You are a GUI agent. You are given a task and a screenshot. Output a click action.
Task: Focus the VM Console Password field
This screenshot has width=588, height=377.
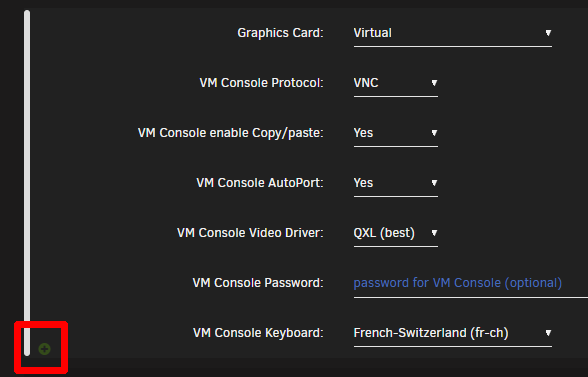pos(471,284)
